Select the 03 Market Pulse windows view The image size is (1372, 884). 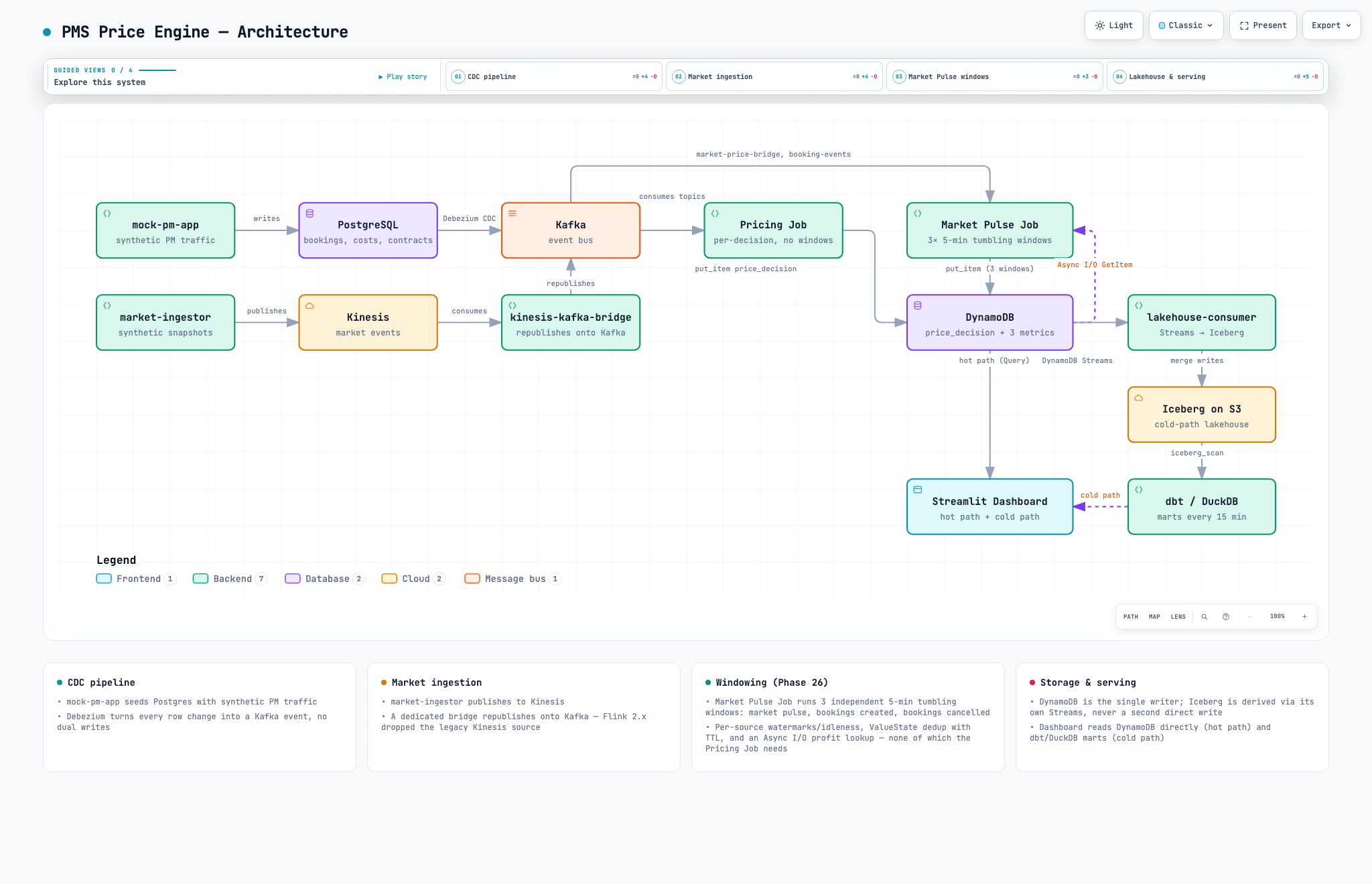click(995, 76)
